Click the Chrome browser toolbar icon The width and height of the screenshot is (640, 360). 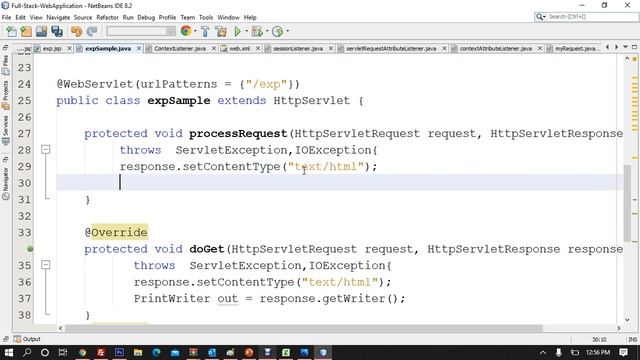[x=186, y=31]
